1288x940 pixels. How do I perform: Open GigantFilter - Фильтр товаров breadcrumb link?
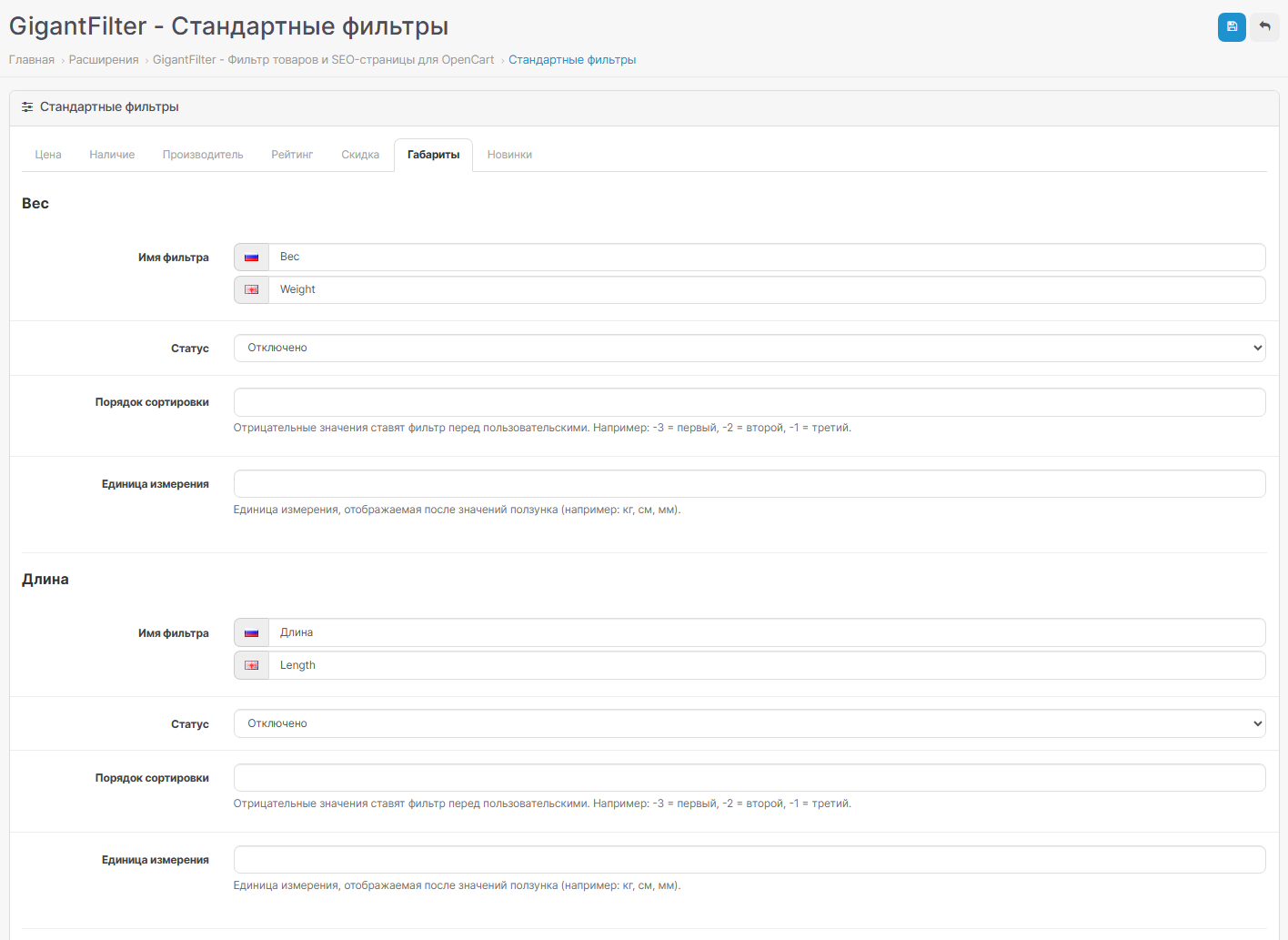pyautogui.click(x=323, y=60)
